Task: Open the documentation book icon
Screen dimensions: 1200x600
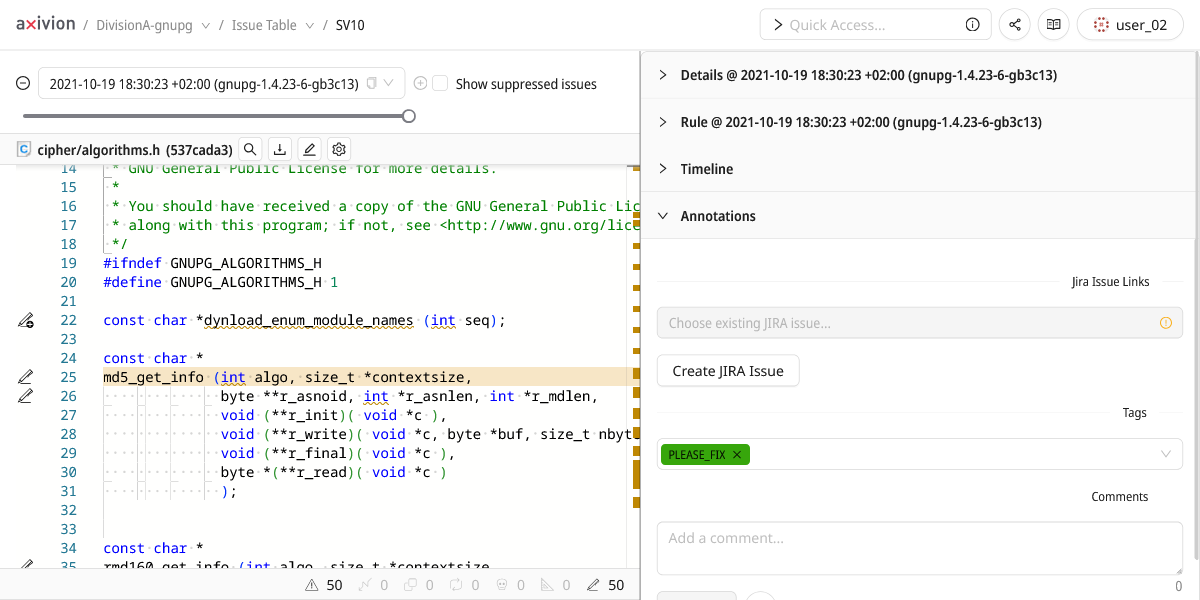Action: pyautogui.click(x=1053, y=25)
